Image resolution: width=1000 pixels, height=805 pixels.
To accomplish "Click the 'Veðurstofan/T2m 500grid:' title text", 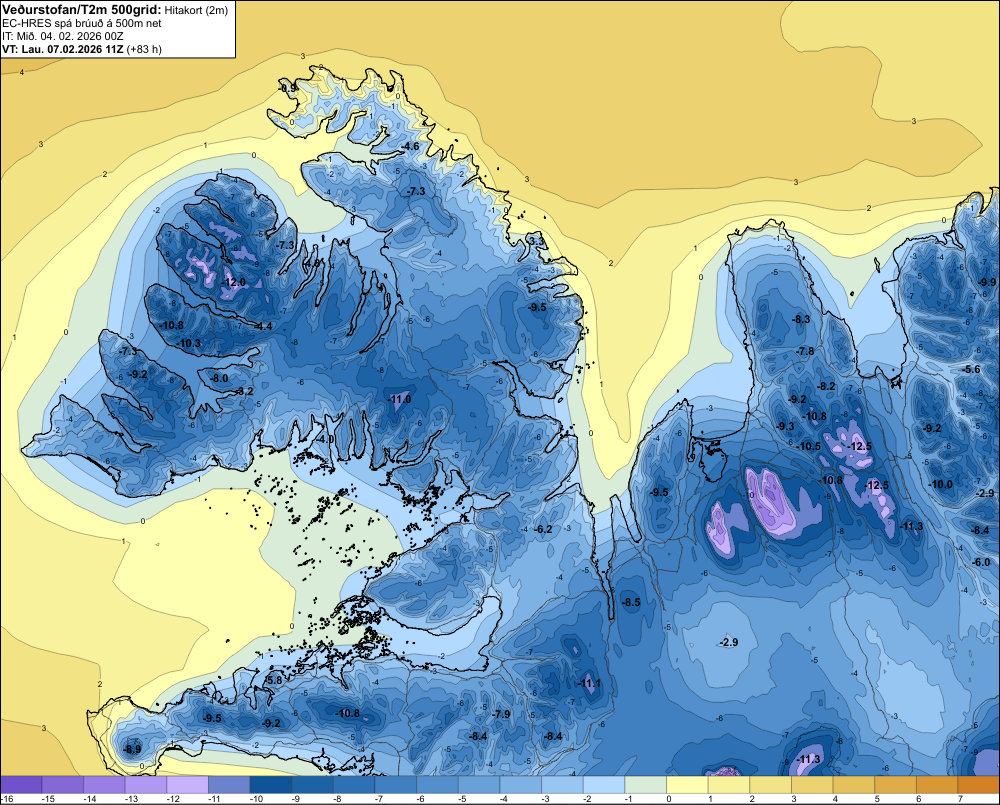I will 82,9.
